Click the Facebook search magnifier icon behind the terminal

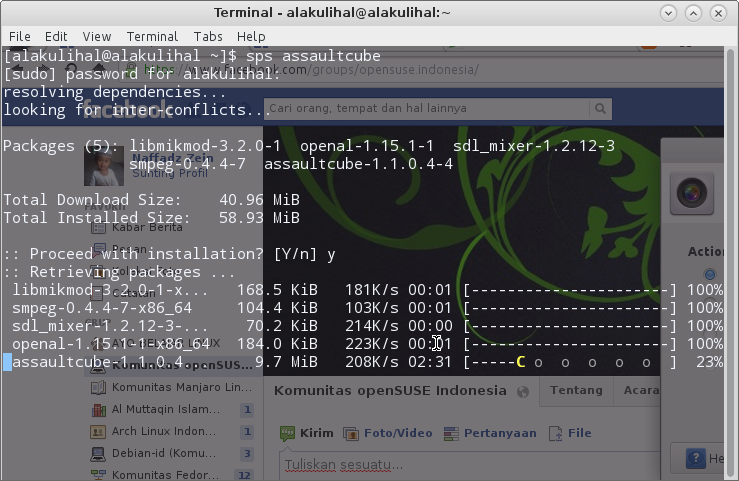[x=600, y=109]
